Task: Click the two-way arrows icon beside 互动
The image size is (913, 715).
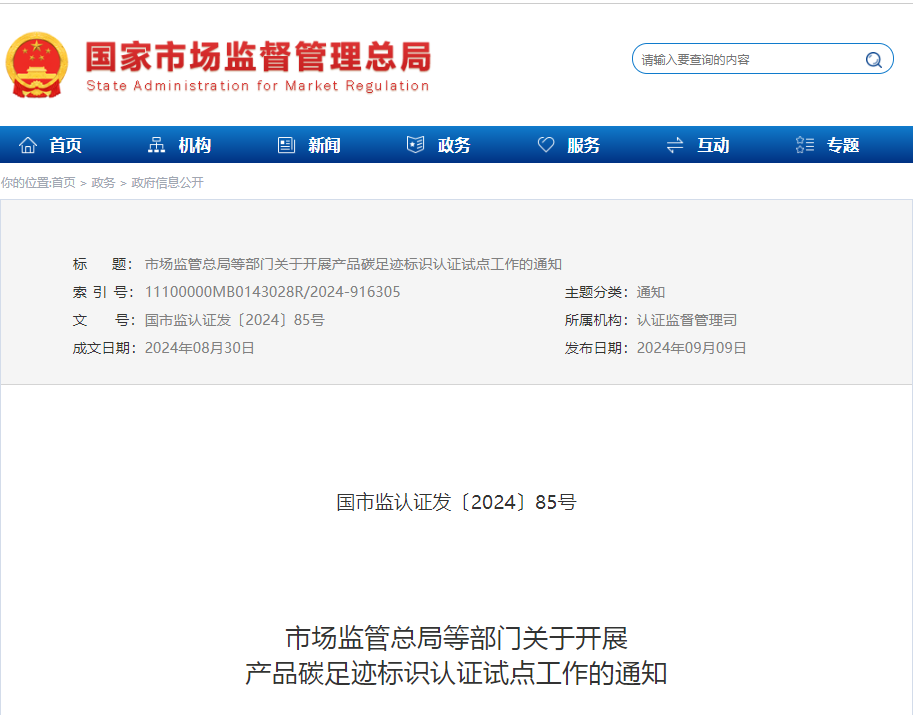Action: tap(675, 145)
